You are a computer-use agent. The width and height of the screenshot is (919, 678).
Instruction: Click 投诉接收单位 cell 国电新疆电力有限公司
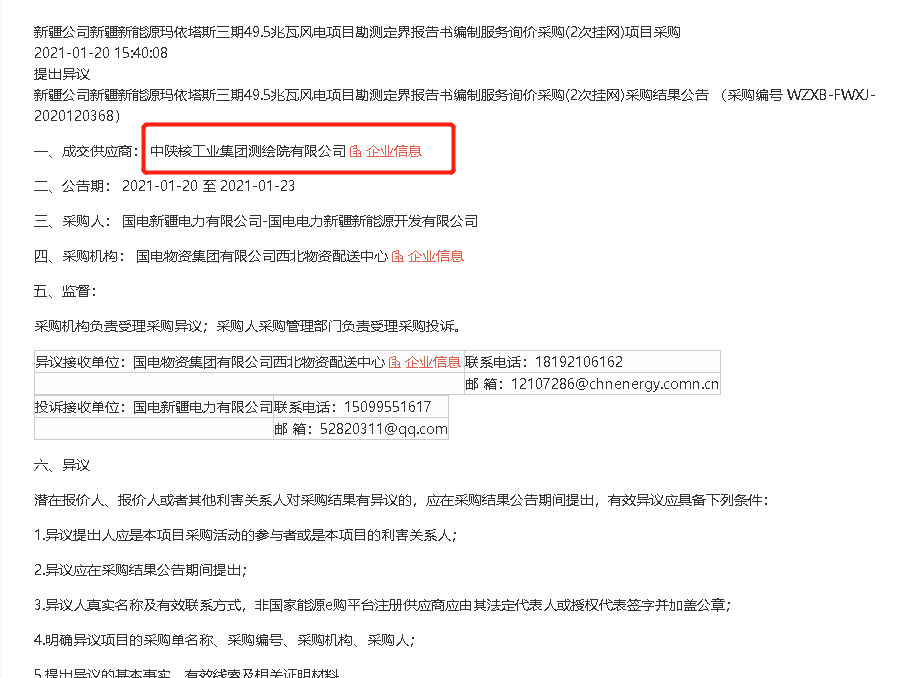click(203, 407)
